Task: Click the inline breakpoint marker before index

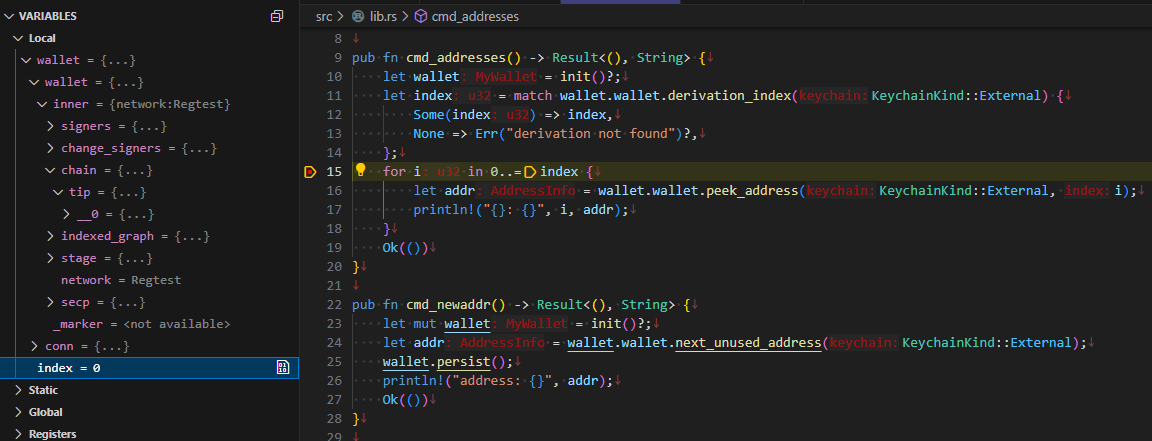Action: coord(530,172)
